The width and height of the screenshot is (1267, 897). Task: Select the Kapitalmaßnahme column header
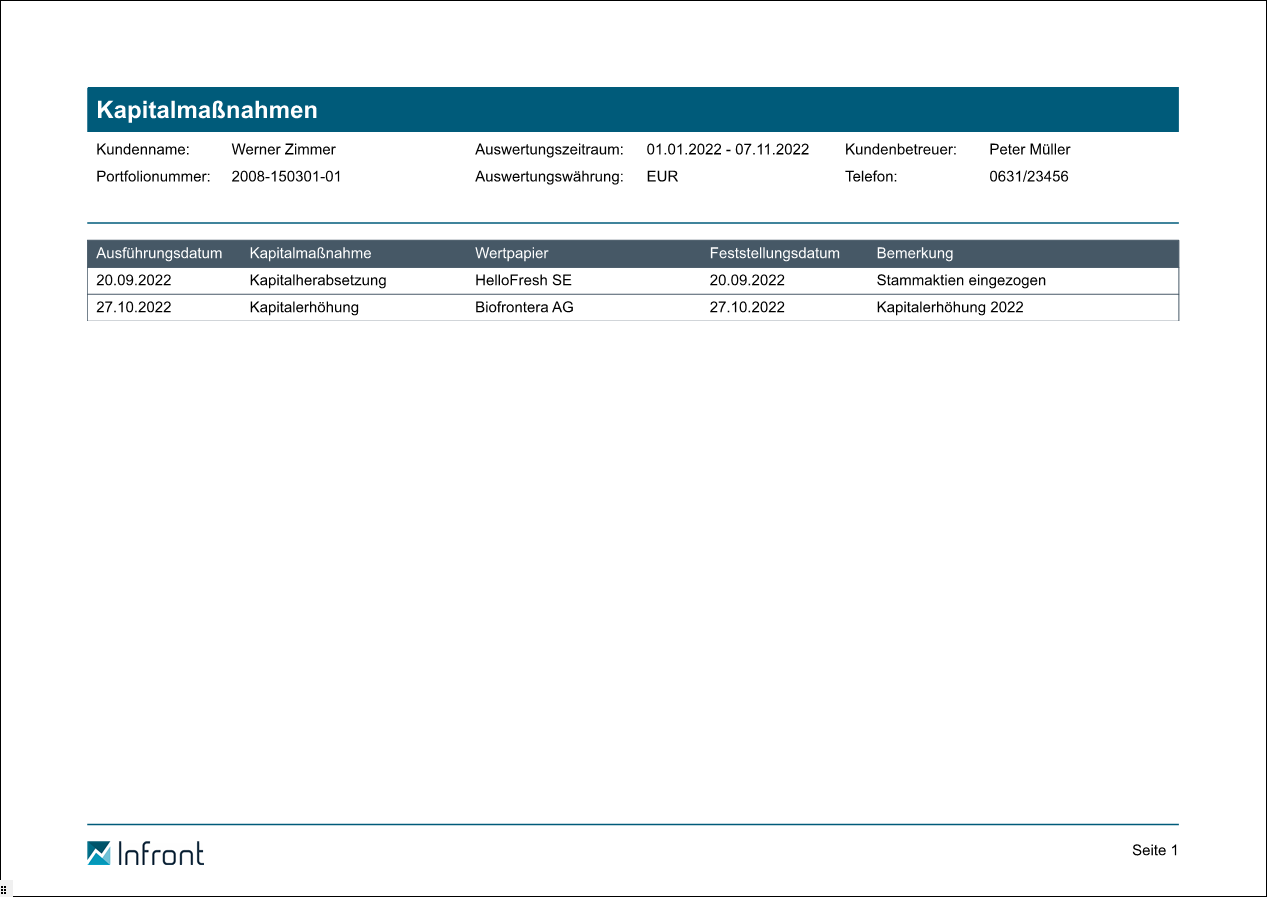pos(310,253)
